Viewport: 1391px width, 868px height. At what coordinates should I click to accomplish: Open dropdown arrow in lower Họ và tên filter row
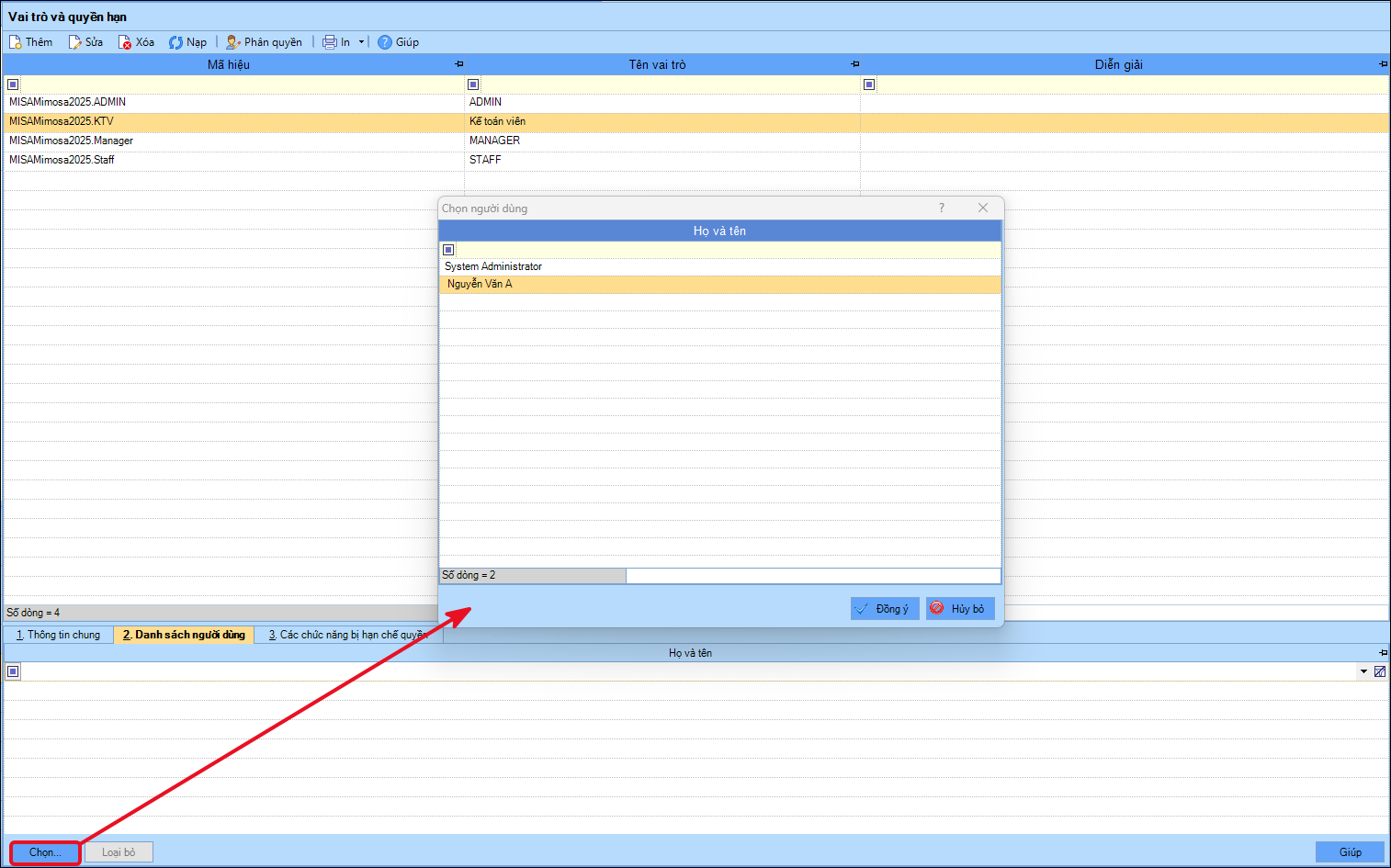[1363, 671]
